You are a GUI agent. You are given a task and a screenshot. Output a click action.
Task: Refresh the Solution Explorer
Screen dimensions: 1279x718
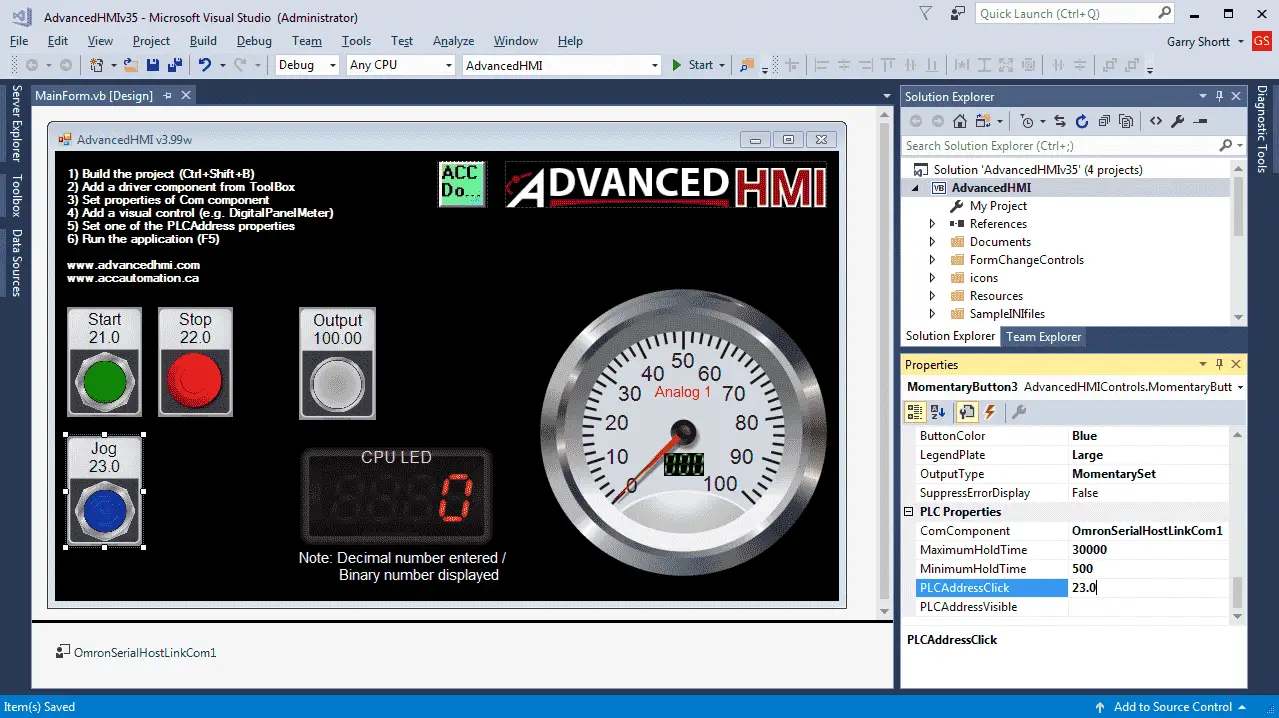point(1082,121)
